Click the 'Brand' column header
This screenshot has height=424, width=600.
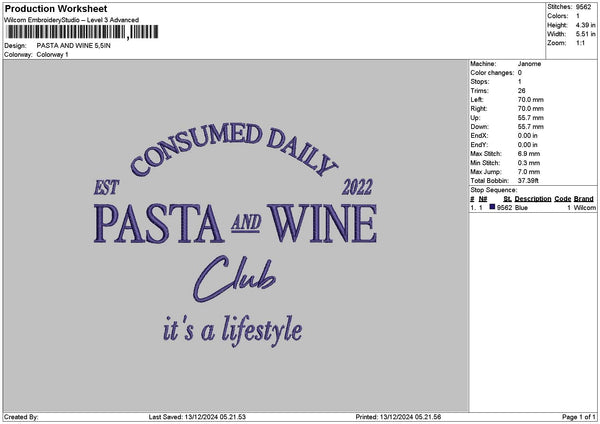(x=584, y=199)
